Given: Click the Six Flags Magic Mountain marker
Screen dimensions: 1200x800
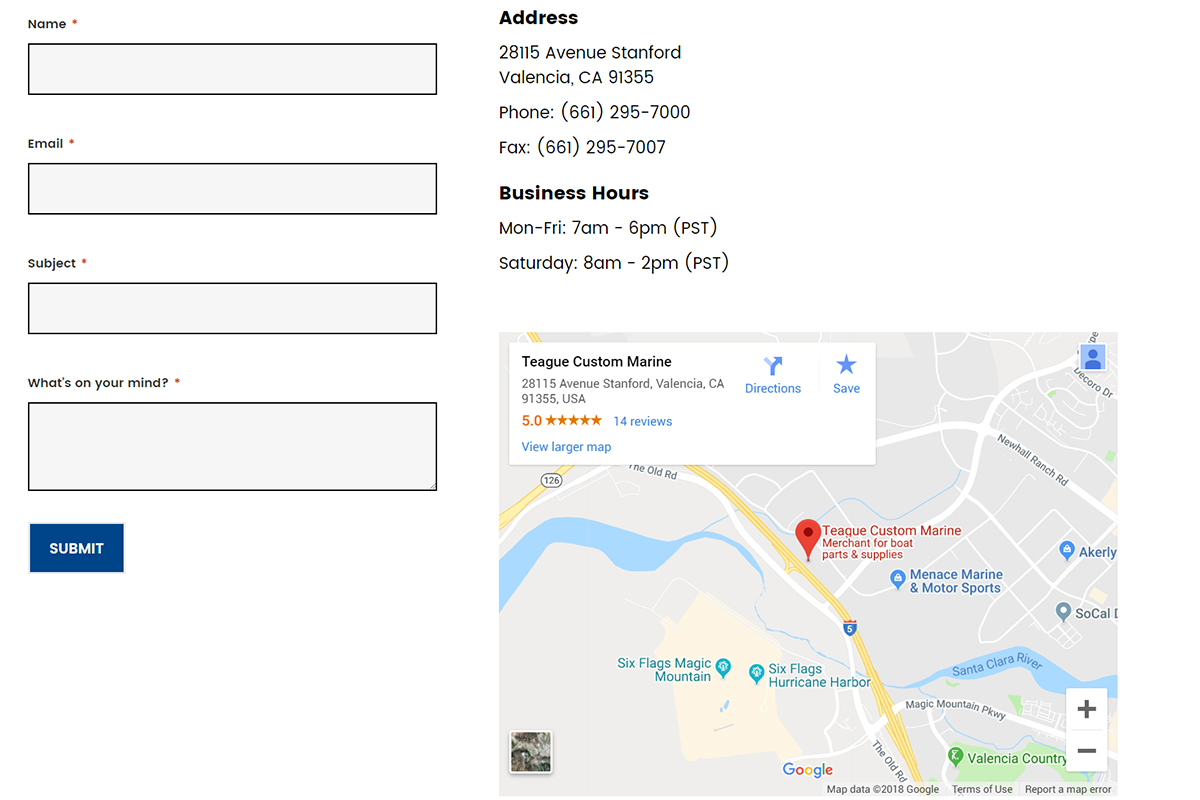Looking at the screenshot, I should (x=724, y=667).
